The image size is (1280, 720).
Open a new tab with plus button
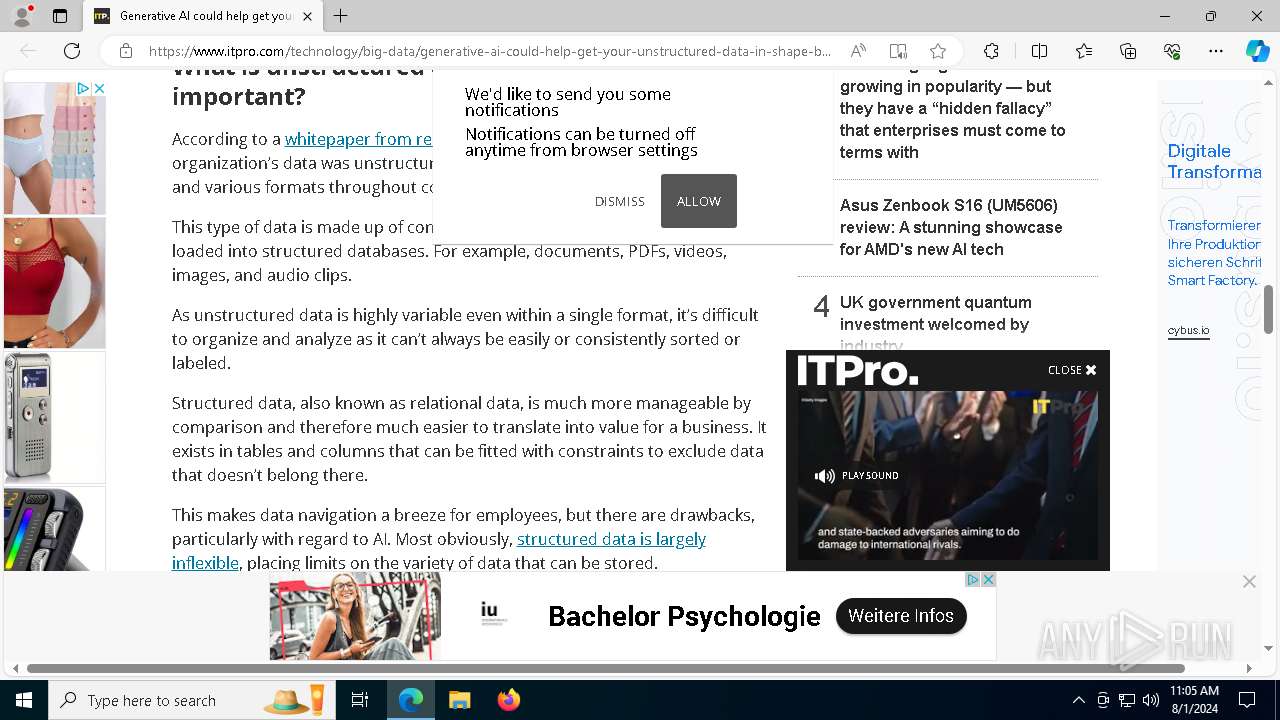pos(341,16)
